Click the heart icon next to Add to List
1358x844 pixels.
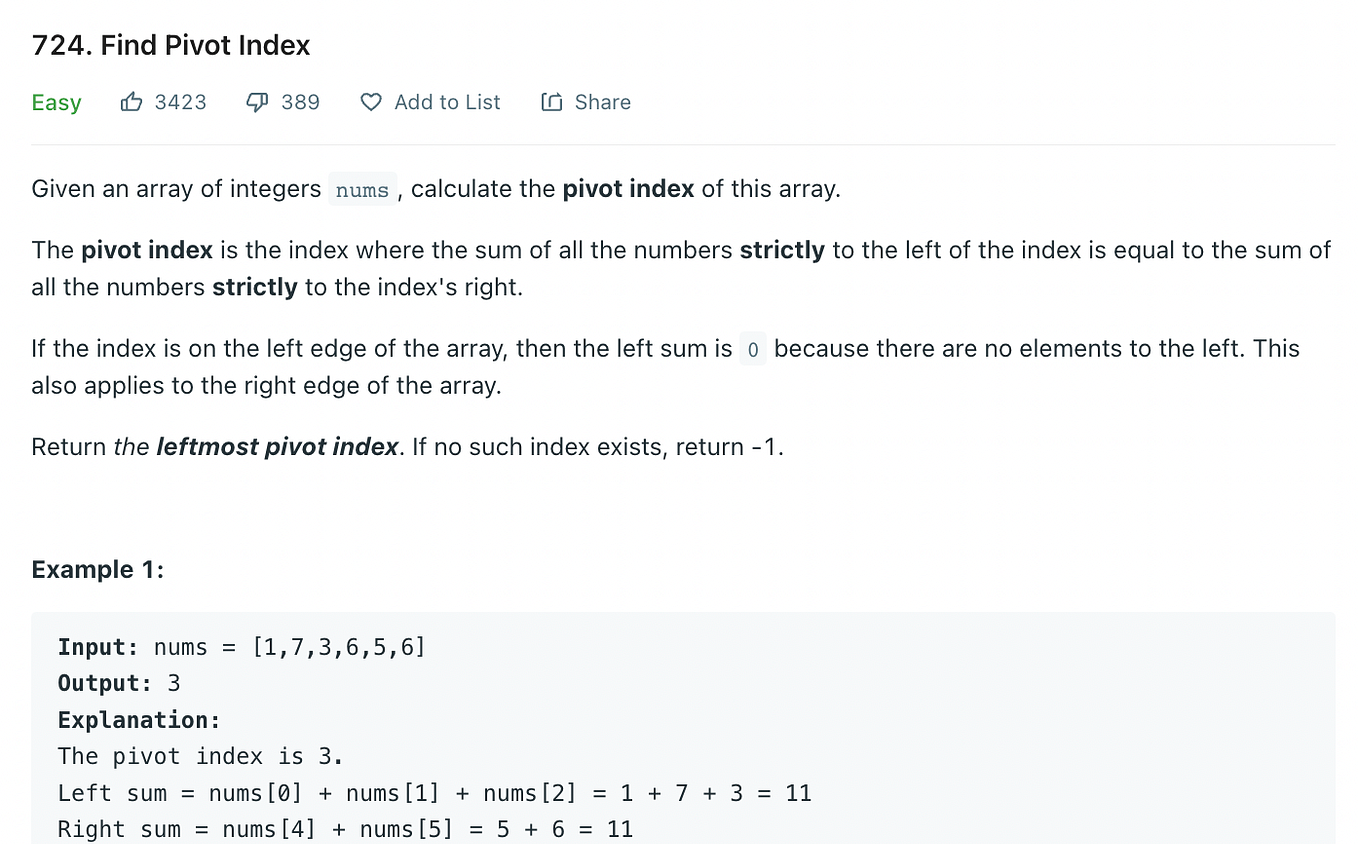click(x=370, y=102)
